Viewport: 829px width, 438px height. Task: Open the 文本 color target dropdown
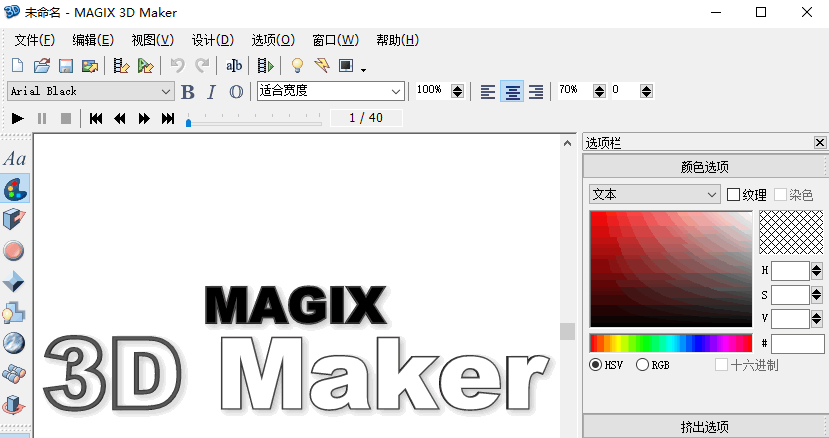pos(655,194)
